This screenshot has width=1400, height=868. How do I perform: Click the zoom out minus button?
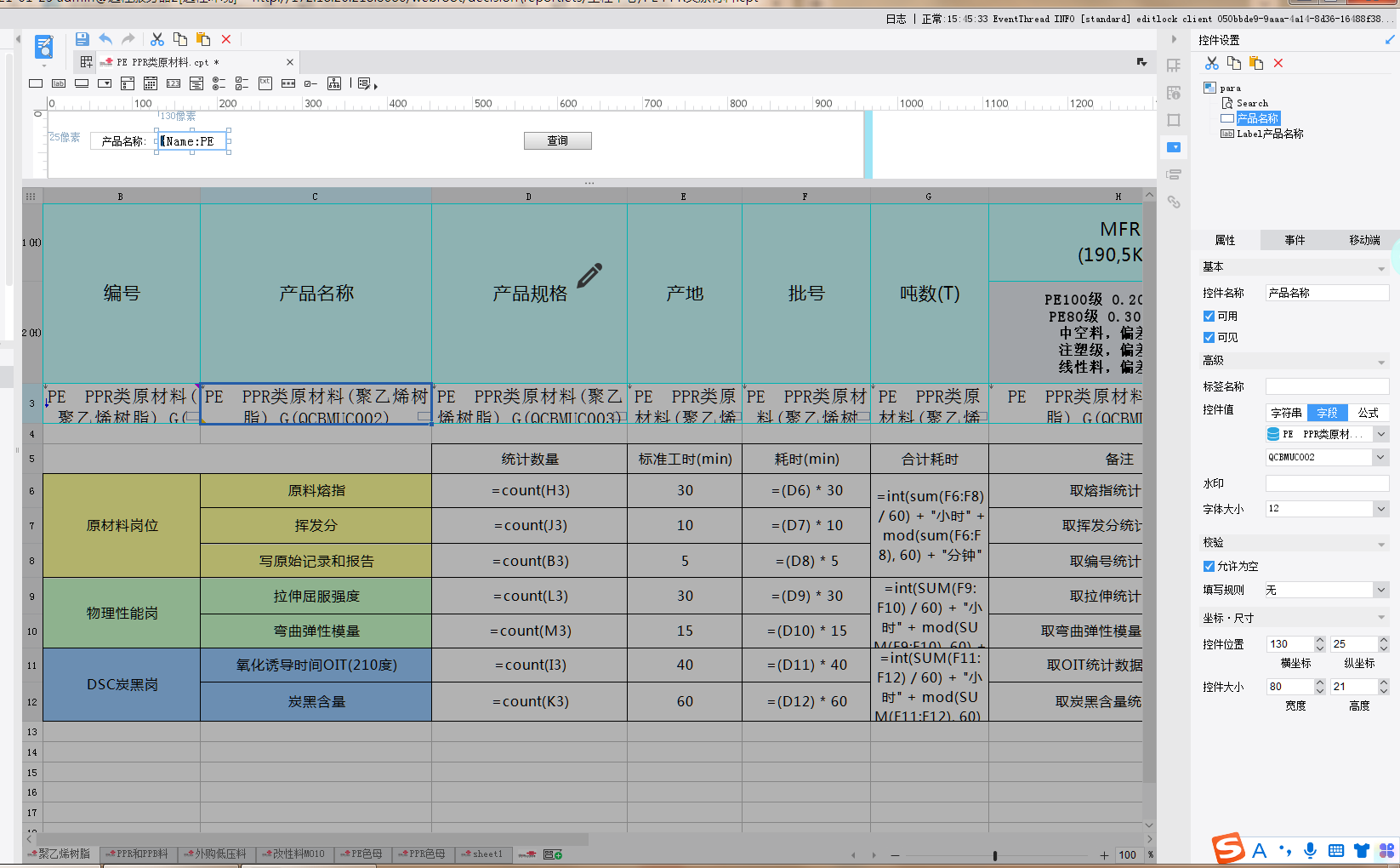pos(895,855)
